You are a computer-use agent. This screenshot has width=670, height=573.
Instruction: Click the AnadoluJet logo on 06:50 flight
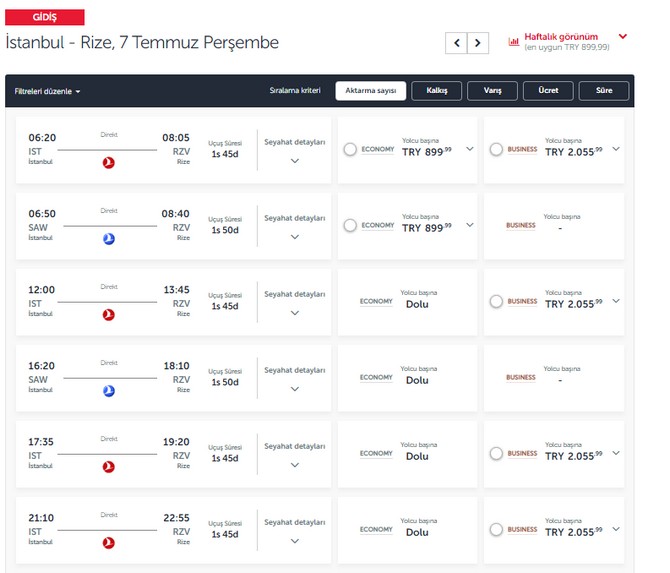[109, 238]
